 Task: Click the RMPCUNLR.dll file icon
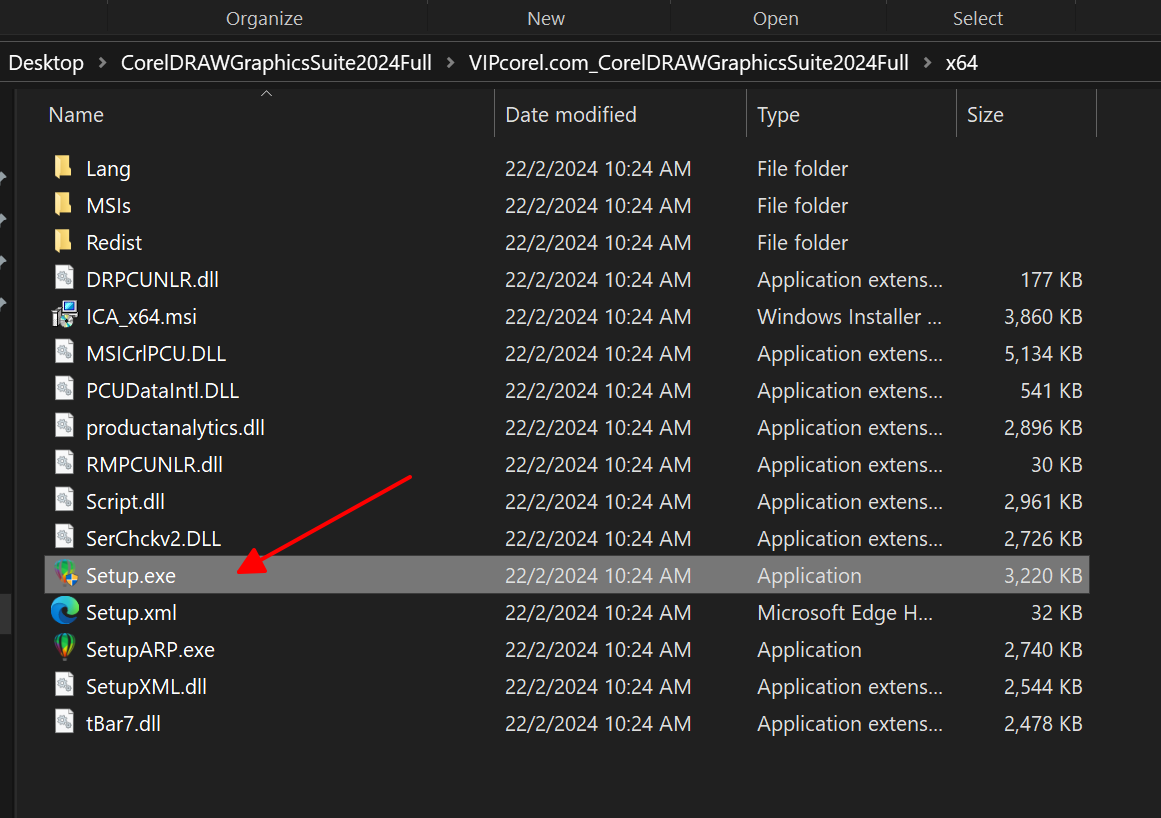64,463
